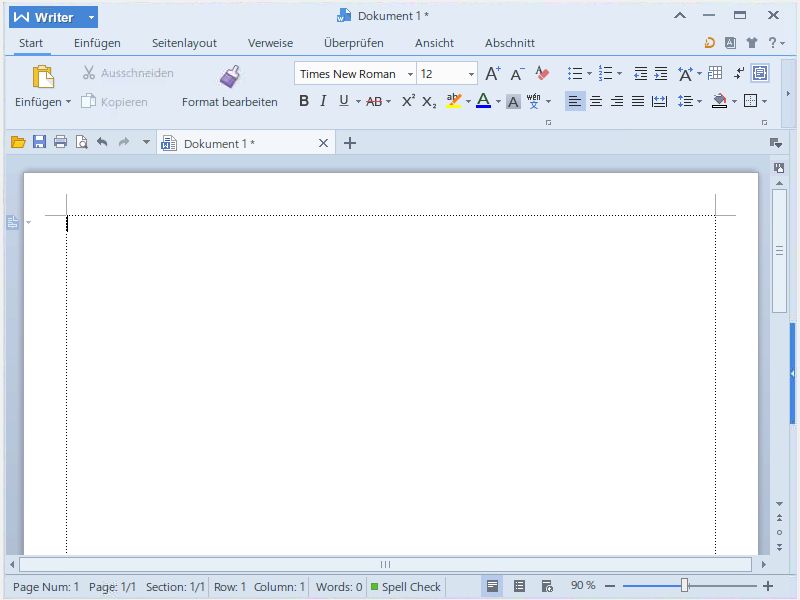Open the font size dropdown
Screen dimensions: 800x600
pos(472,73)
